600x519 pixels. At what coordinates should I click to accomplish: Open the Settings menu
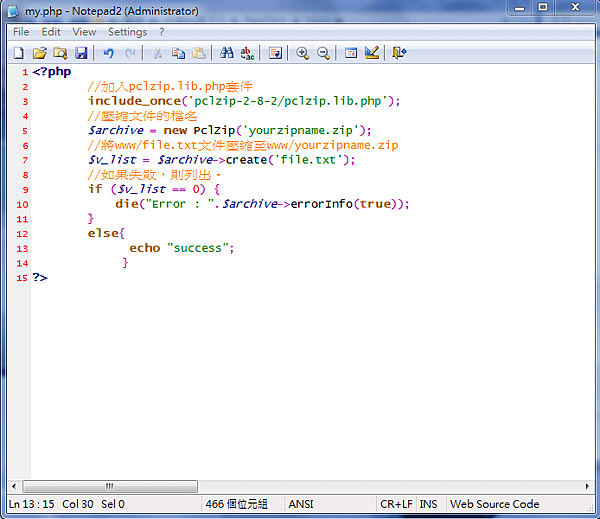tap(127, 32)
